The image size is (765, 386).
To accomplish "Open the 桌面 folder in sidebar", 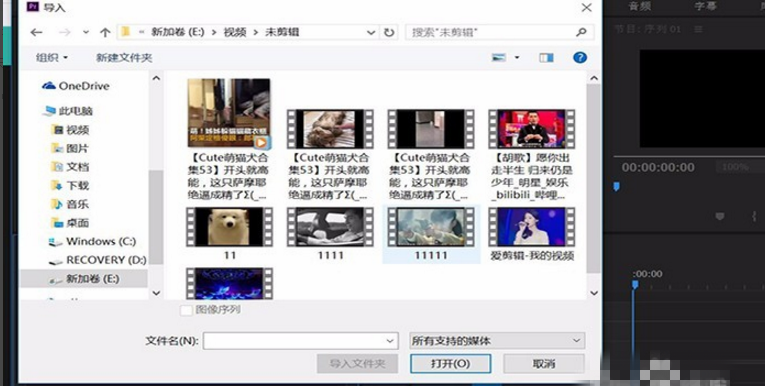I will (71, 223).
